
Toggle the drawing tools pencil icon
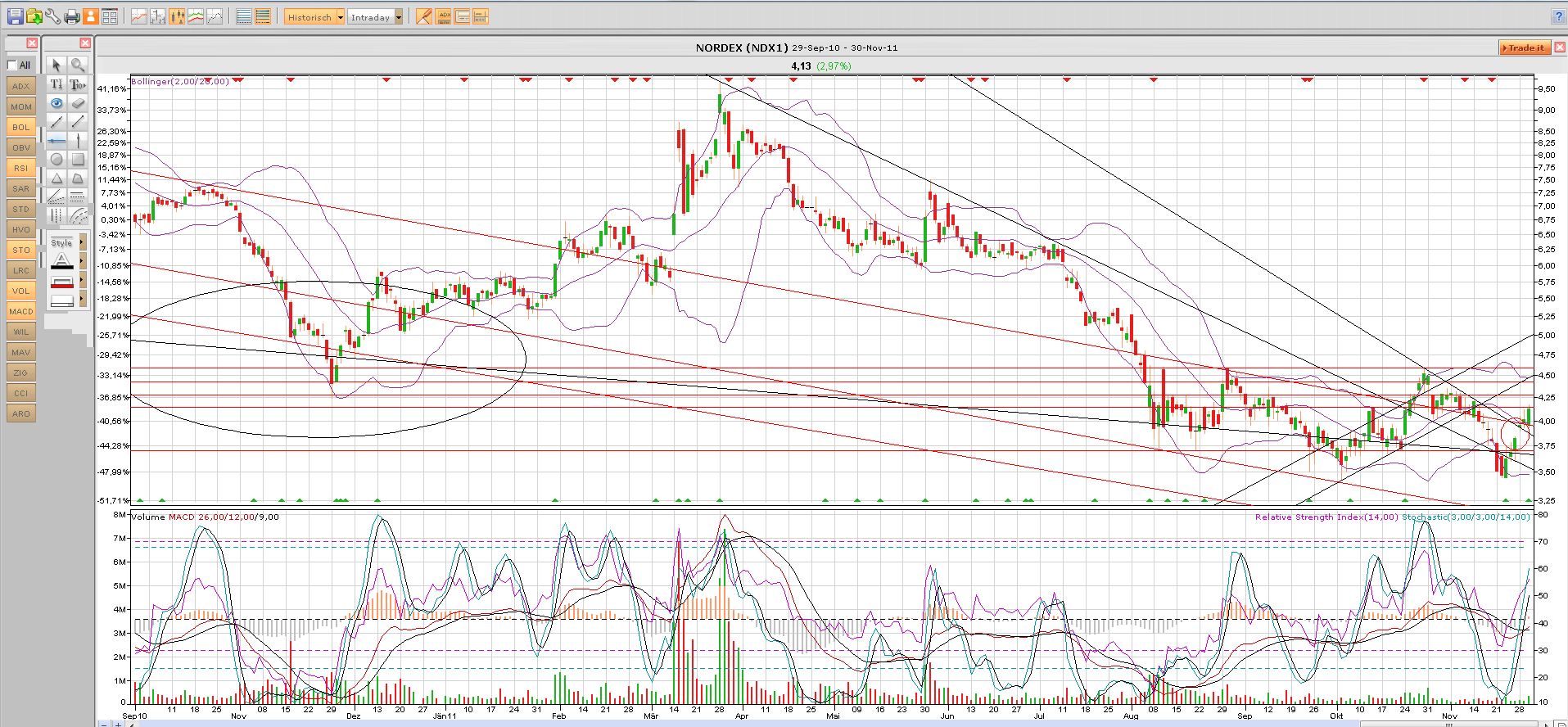coord(424,16)
